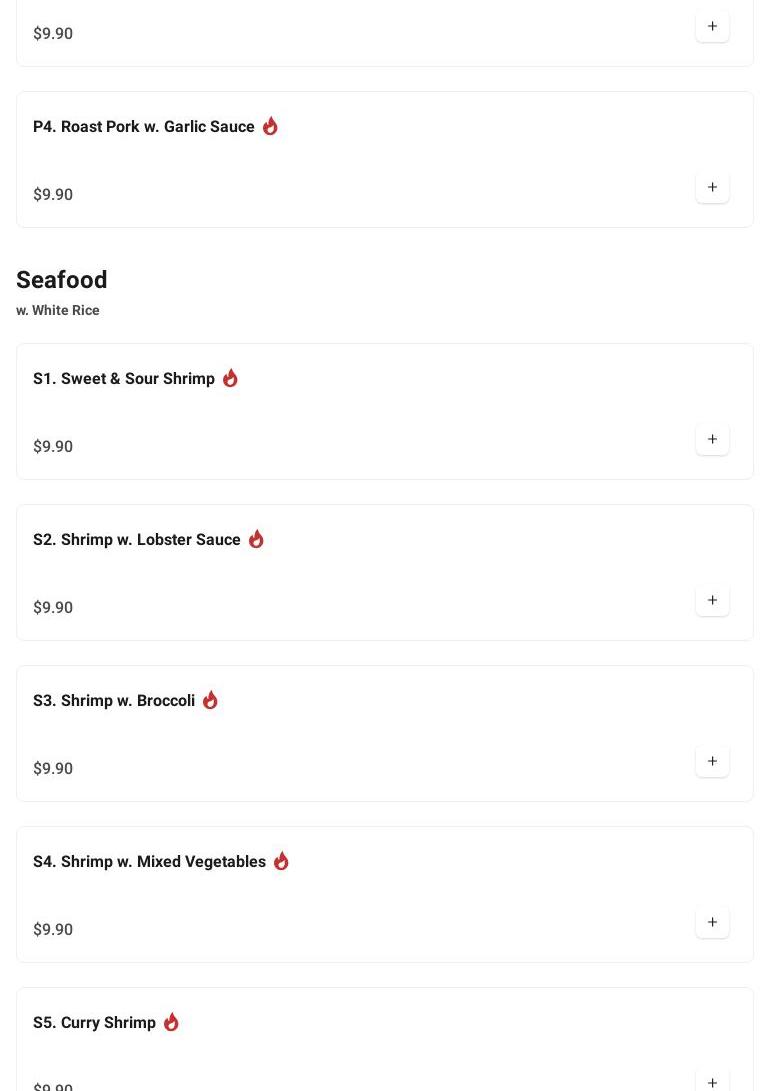
Task: Click the Seafood section heading
Action: (62, 280)
